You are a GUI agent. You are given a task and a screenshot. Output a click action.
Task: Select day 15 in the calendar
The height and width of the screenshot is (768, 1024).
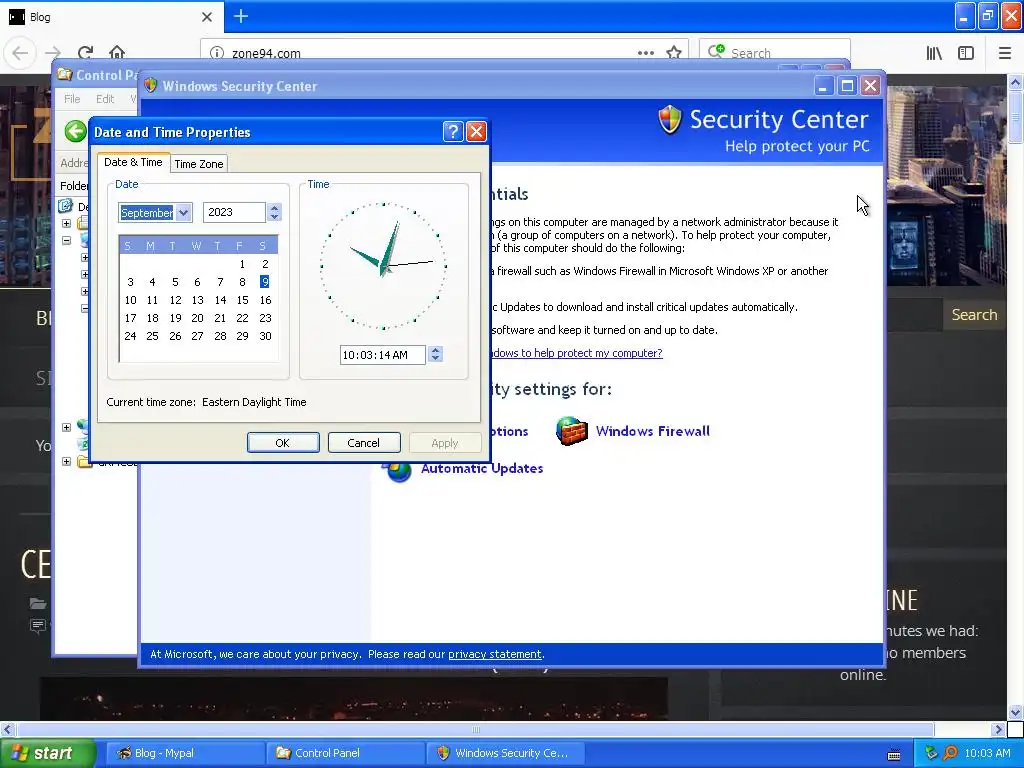coord(242,300)
